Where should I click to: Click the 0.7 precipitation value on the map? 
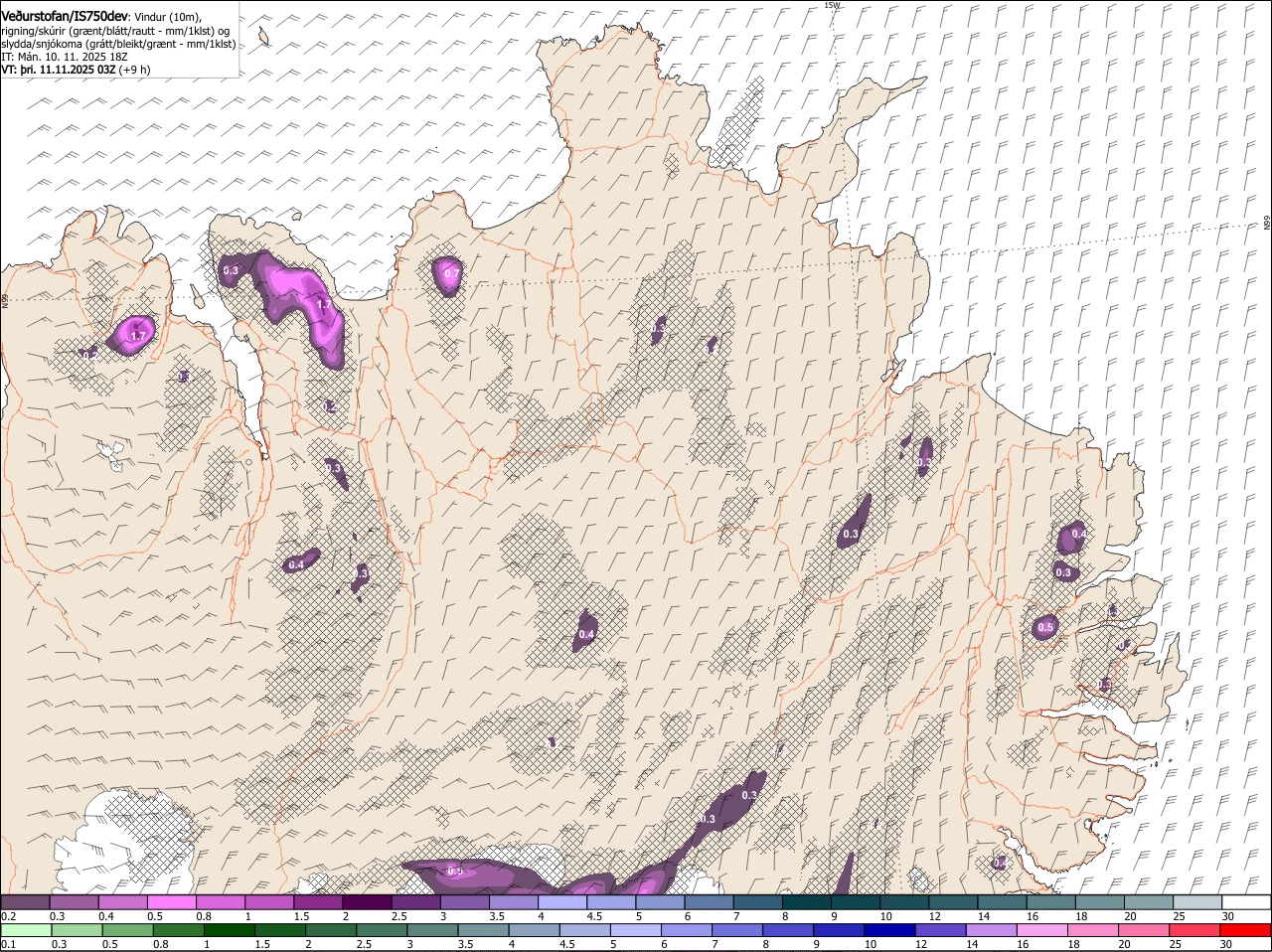coord(452,273)
